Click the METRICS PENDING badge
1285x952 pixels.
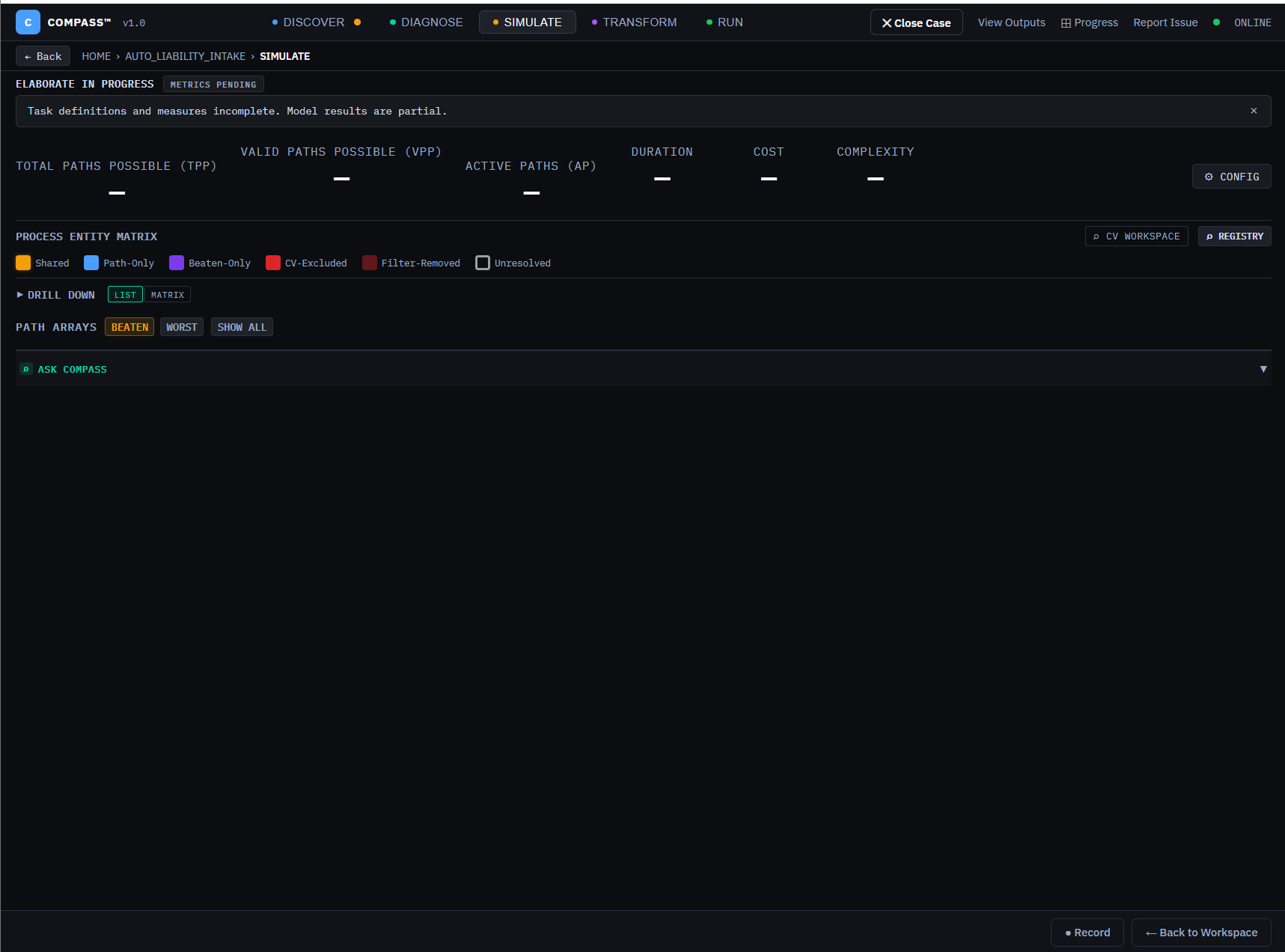(213, 85)
